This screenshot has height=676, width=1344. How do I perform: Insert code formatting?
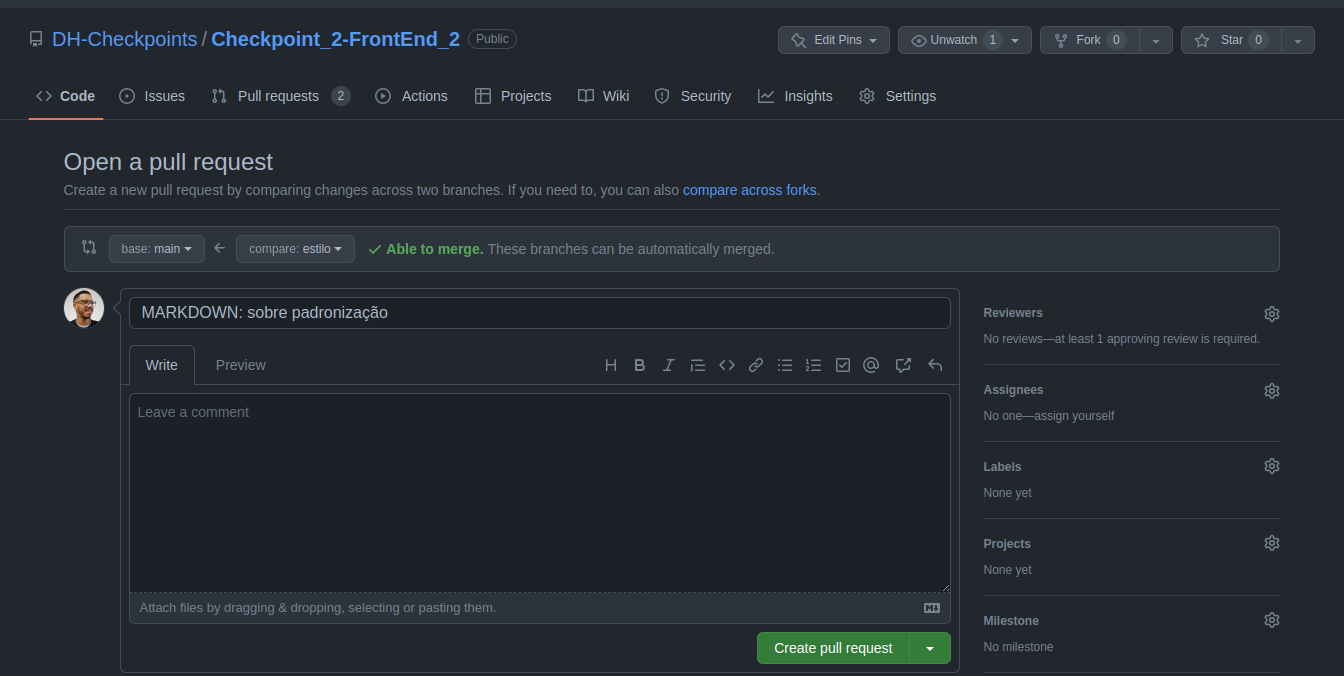tap(727, 365)
